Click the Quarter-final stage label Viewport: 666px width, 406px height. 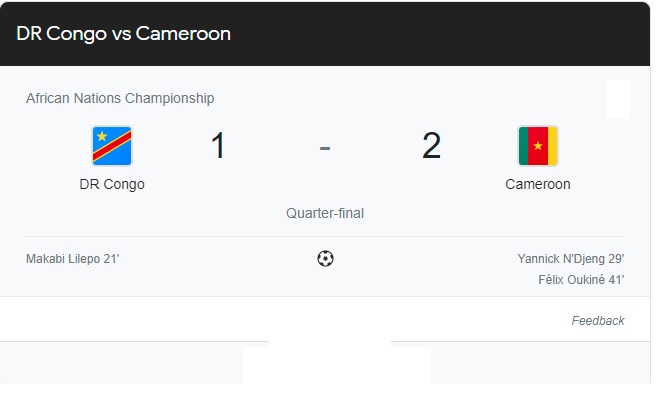[x=325, y=213]
